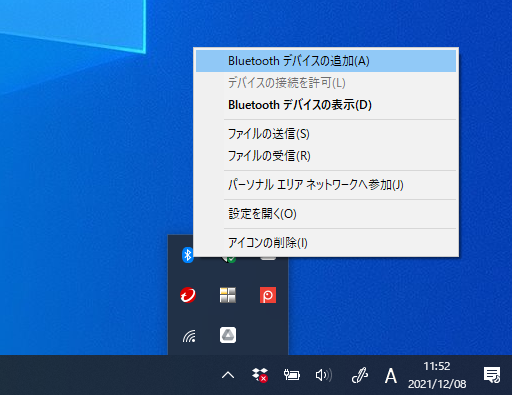Click ファイルの送信(S) menu item

tap(326, 134)
